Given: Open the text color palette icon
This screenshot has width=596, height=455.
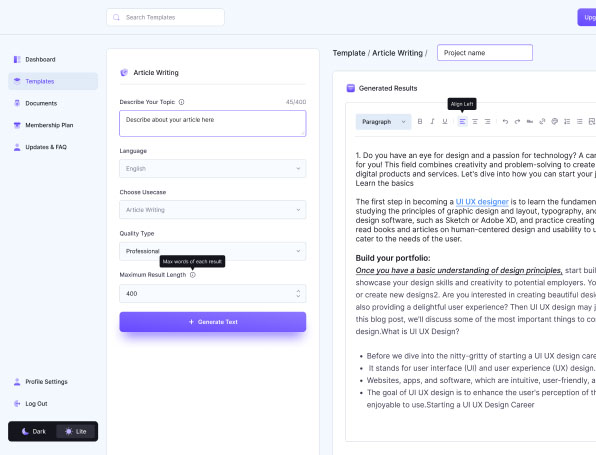Looking at the screenshot, I should [x=555, y=122].
